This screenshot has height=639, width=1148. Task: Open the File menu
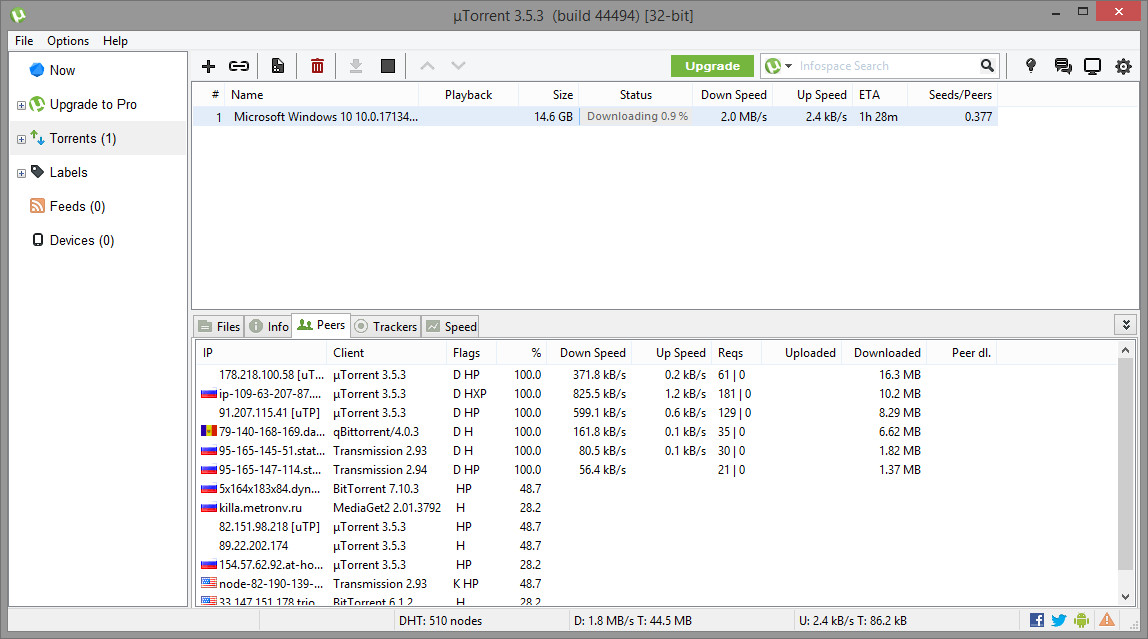point(24,41)
